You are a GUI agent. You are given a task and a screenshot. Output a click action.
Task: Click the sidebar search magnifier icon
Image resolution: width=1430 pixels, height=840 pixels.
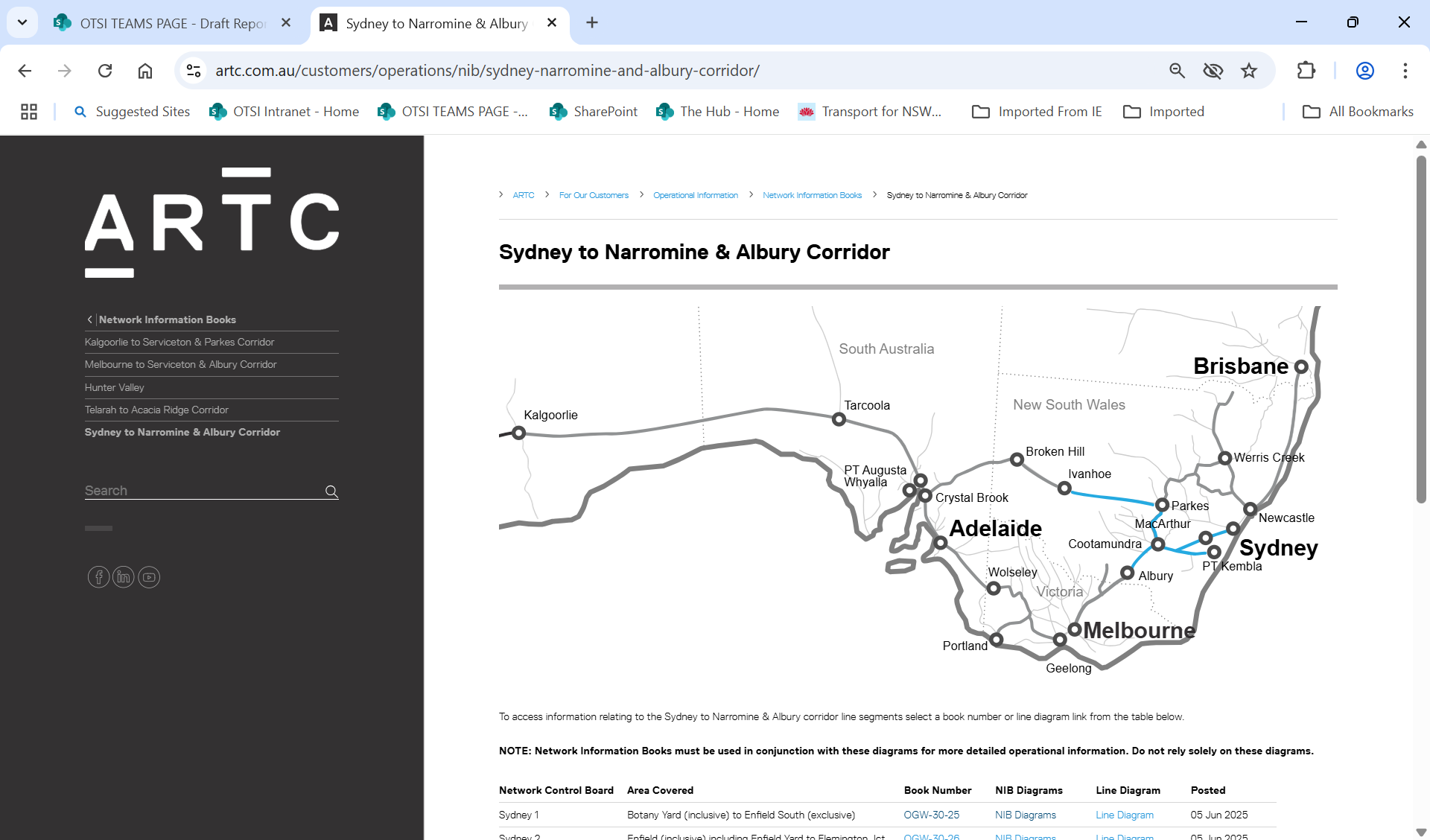tap(332, 491)
